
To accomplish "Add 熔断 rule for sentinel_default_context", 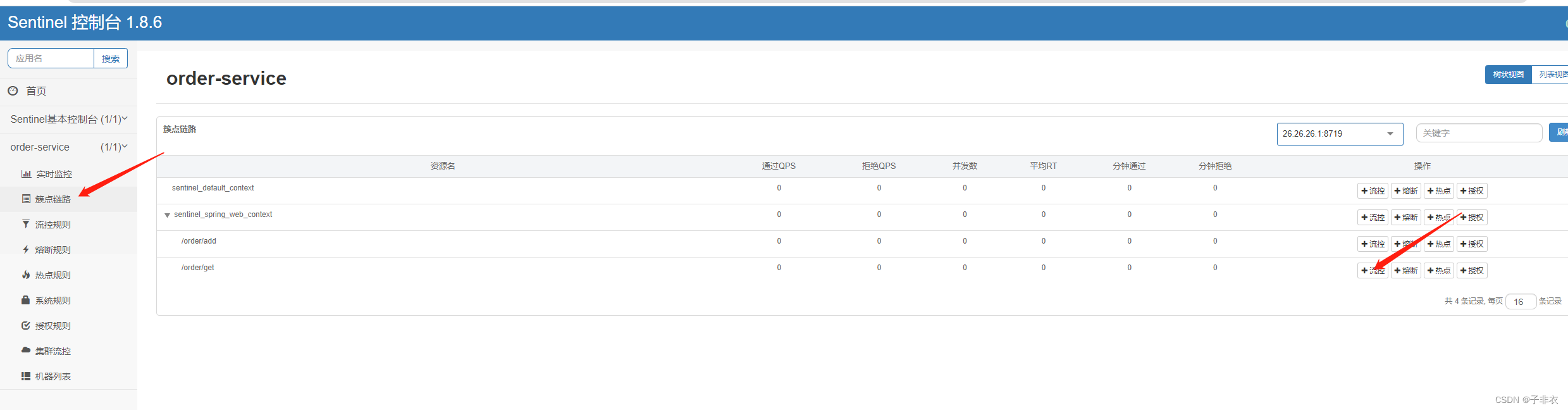I will tap(1405, 190).
